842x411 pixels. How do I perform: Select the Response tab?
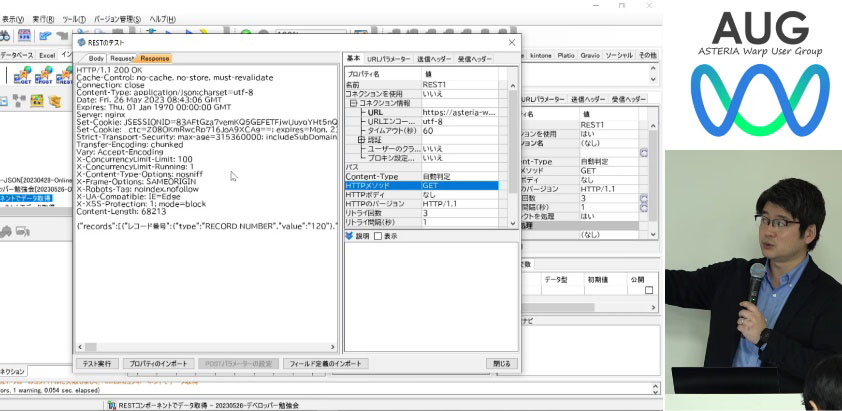[155, 58]
